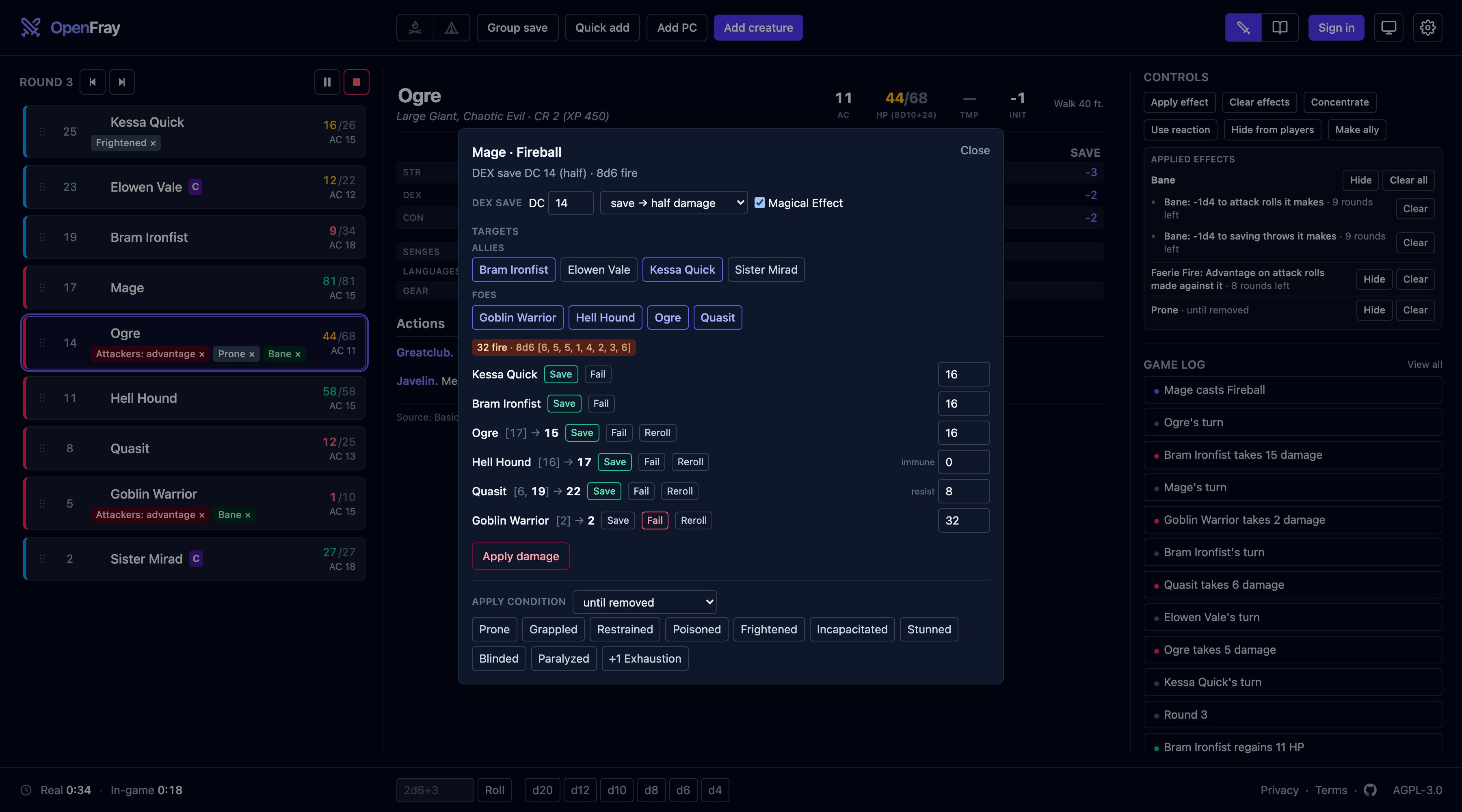Deselect Quasit foe target chip
This screenshot has width=1462, height=812.
717,317
